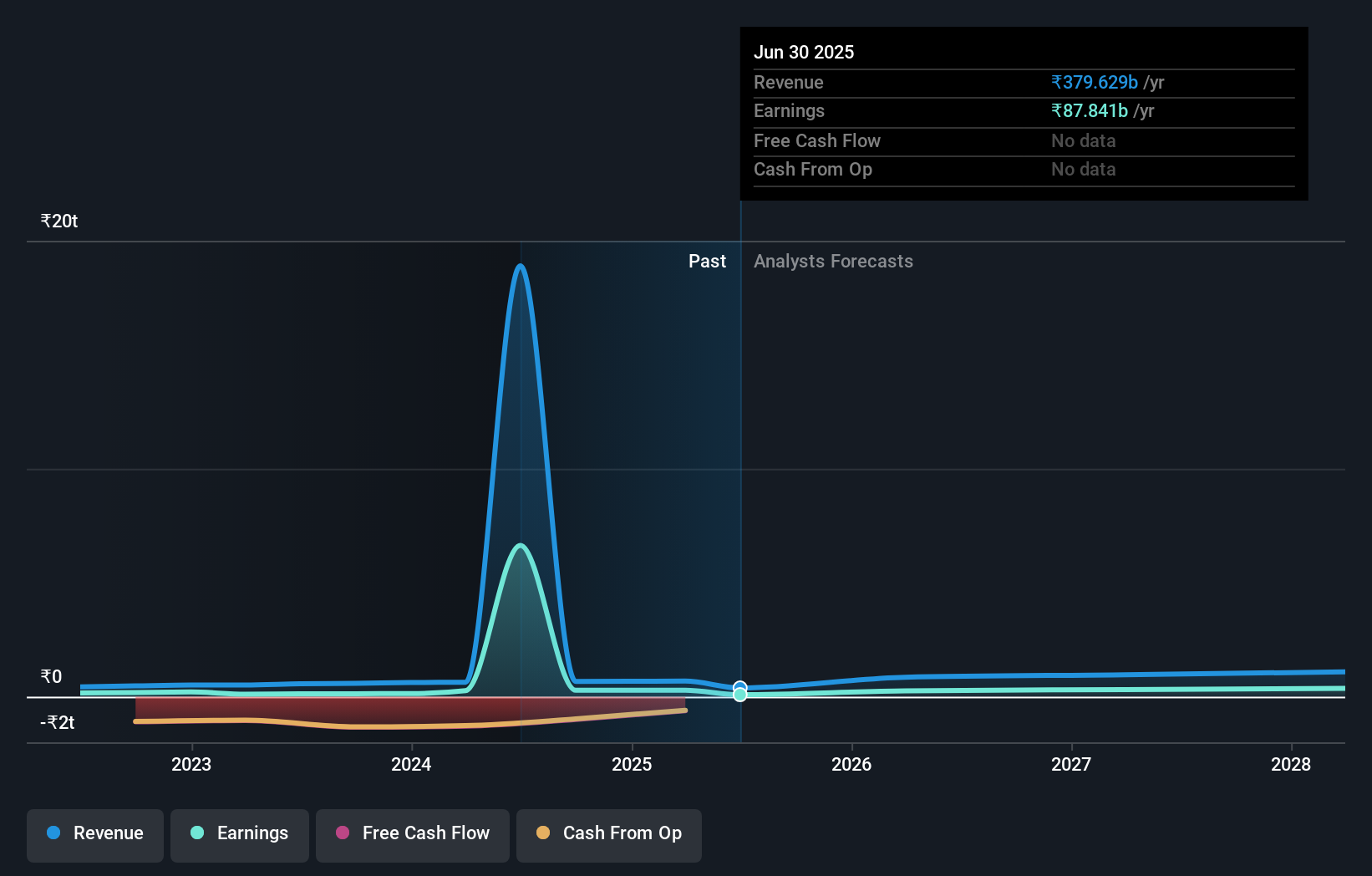Click the ₹87.841b earnings value in tooltip
1372x876 pixels.
point(1090,110)
